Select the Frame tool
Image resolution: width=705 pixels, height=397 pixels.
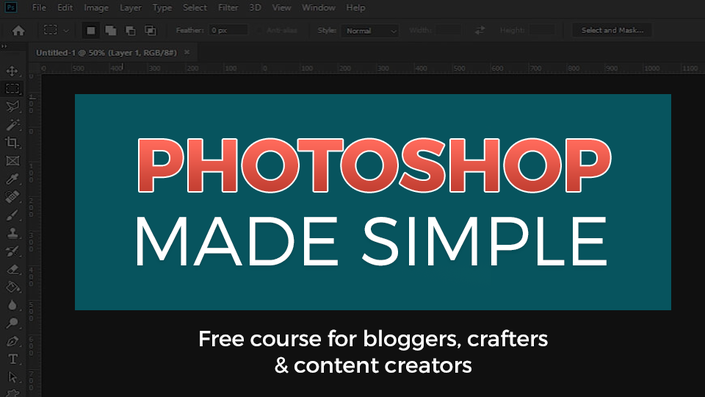[x=12, y=161]
